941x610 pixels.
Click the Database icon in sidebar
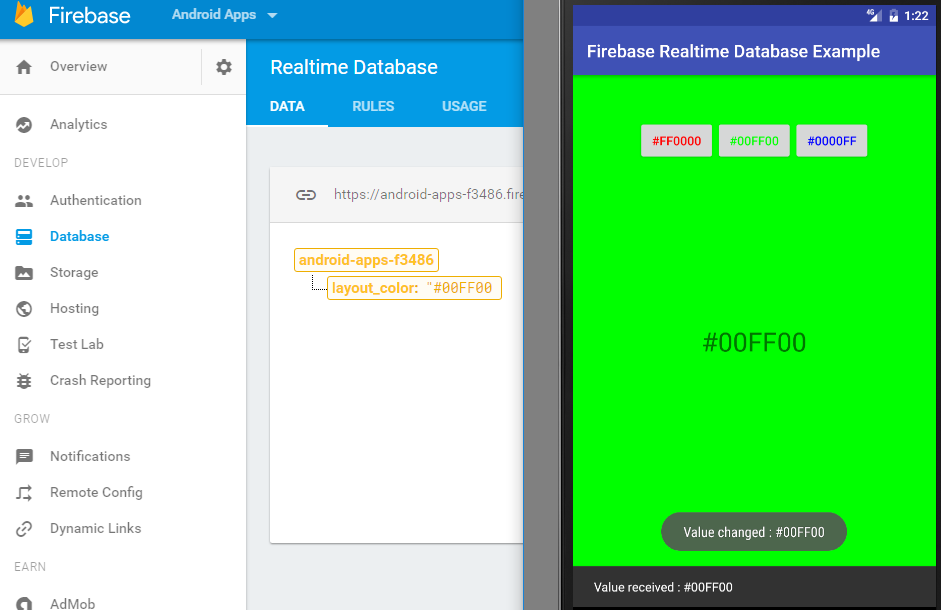(x=24, y=237)
